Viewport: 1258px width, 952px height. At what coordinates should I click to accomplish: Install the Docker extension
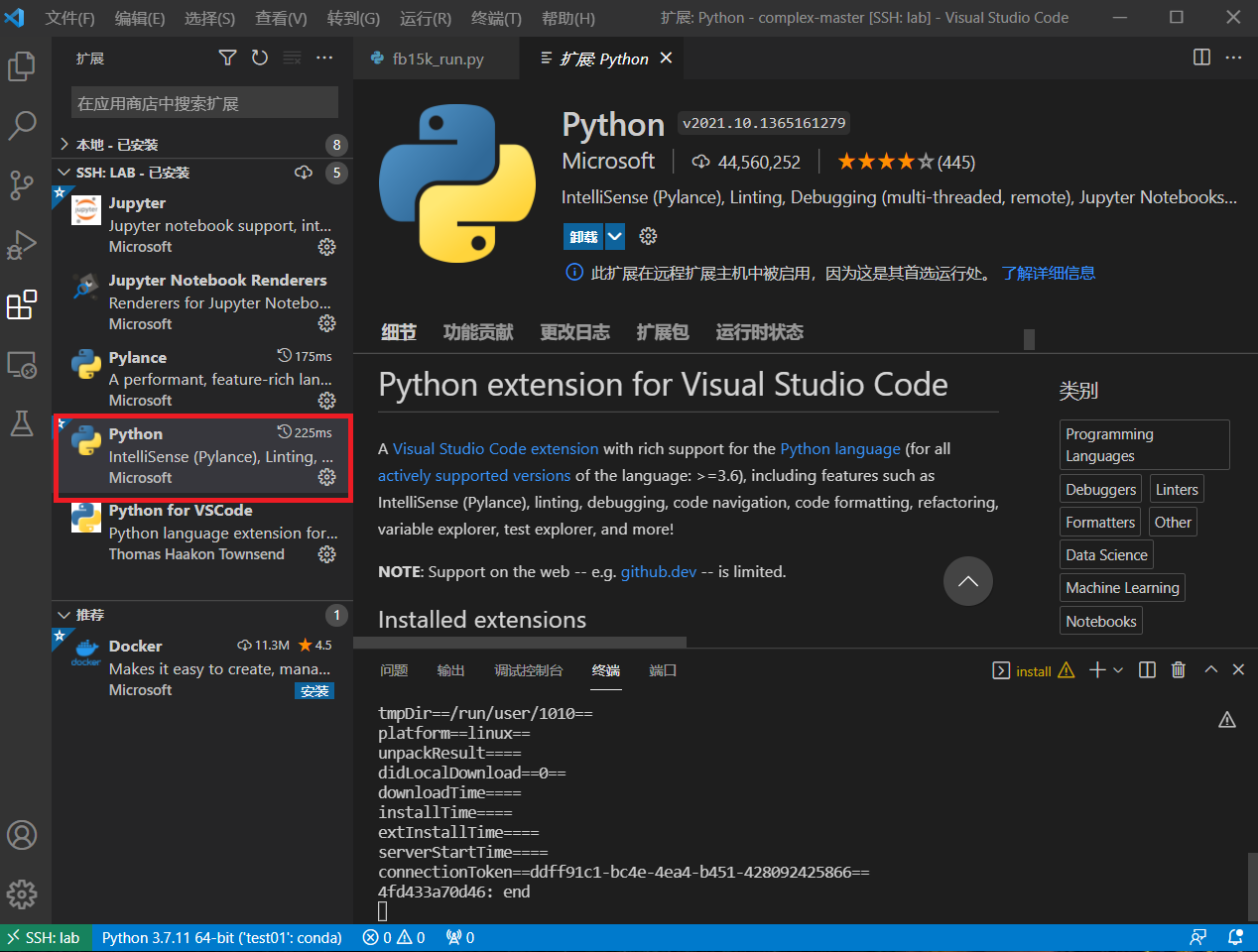click(x=314, y=691)
